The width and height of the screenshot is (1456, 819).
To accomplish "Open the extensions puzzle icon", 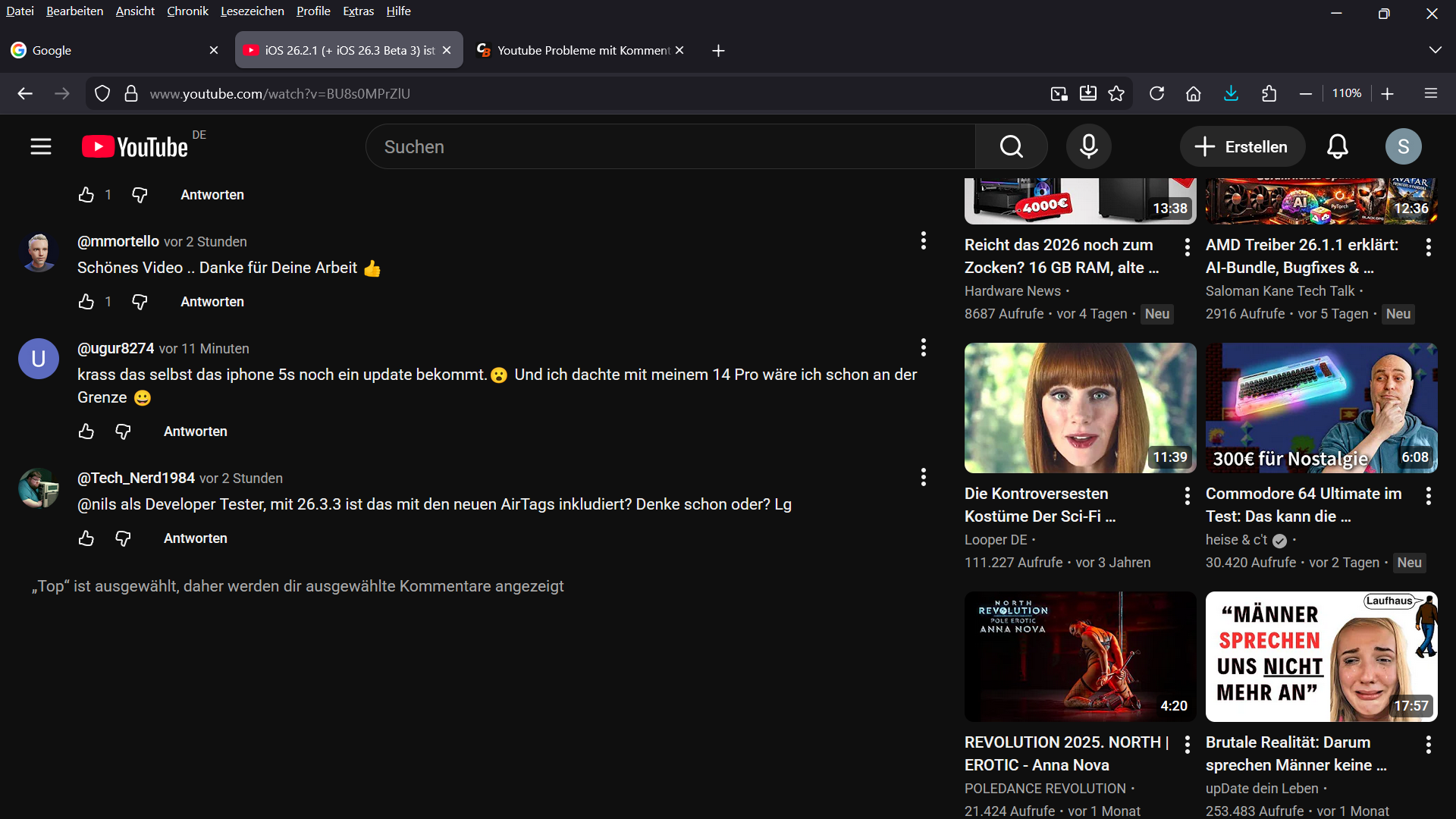I will point(1269,93).
